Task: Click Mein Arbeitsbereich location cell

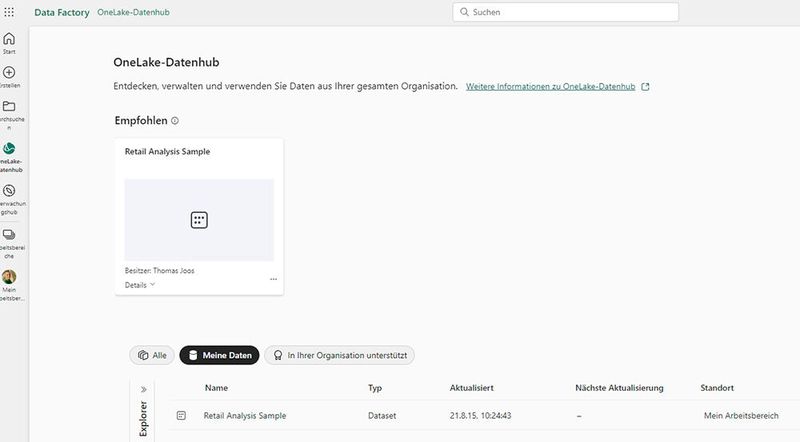Action: coord(741,415)
